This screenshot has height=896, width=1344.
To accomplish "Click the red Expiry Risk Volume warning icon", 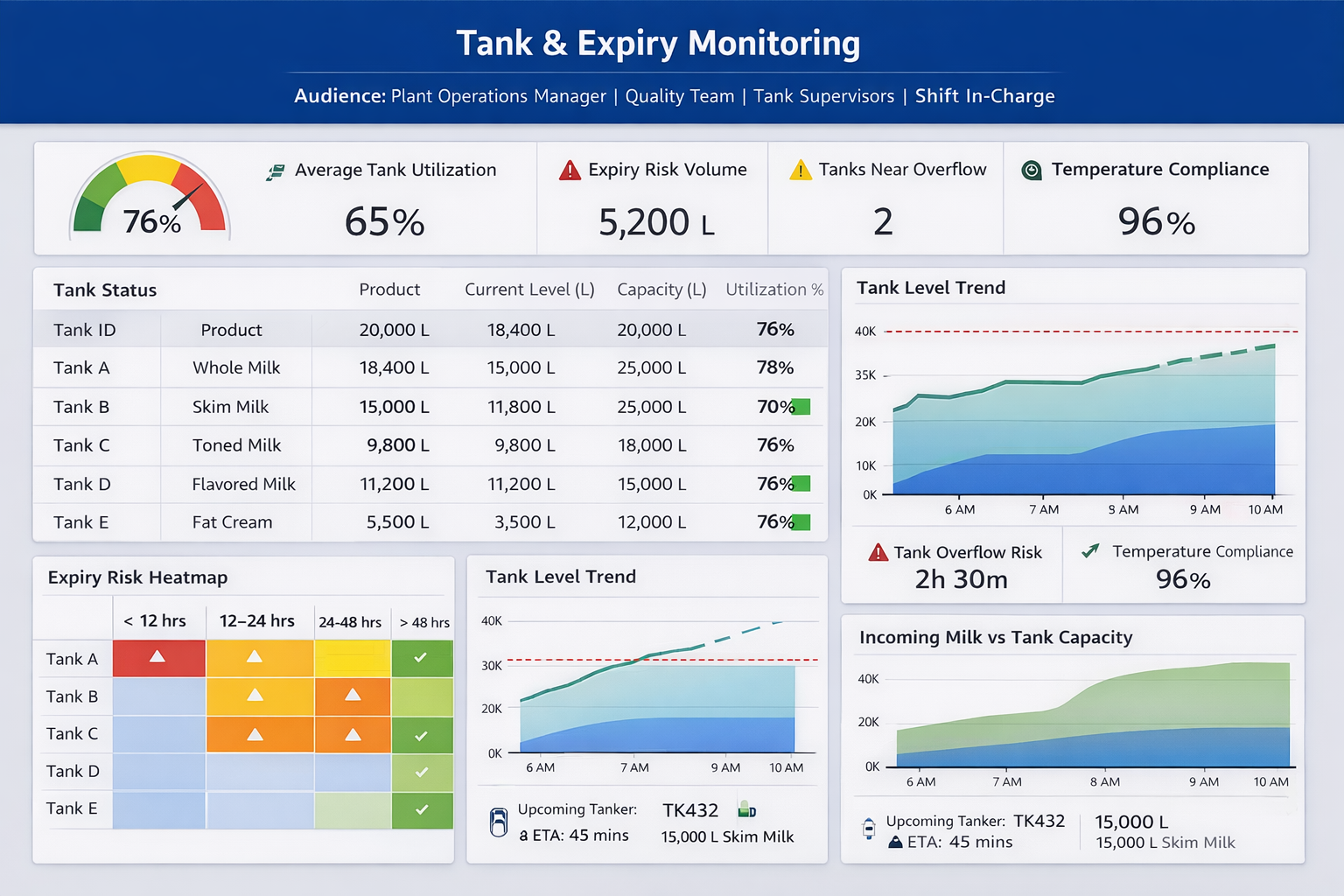I will (x=570, y=171).
